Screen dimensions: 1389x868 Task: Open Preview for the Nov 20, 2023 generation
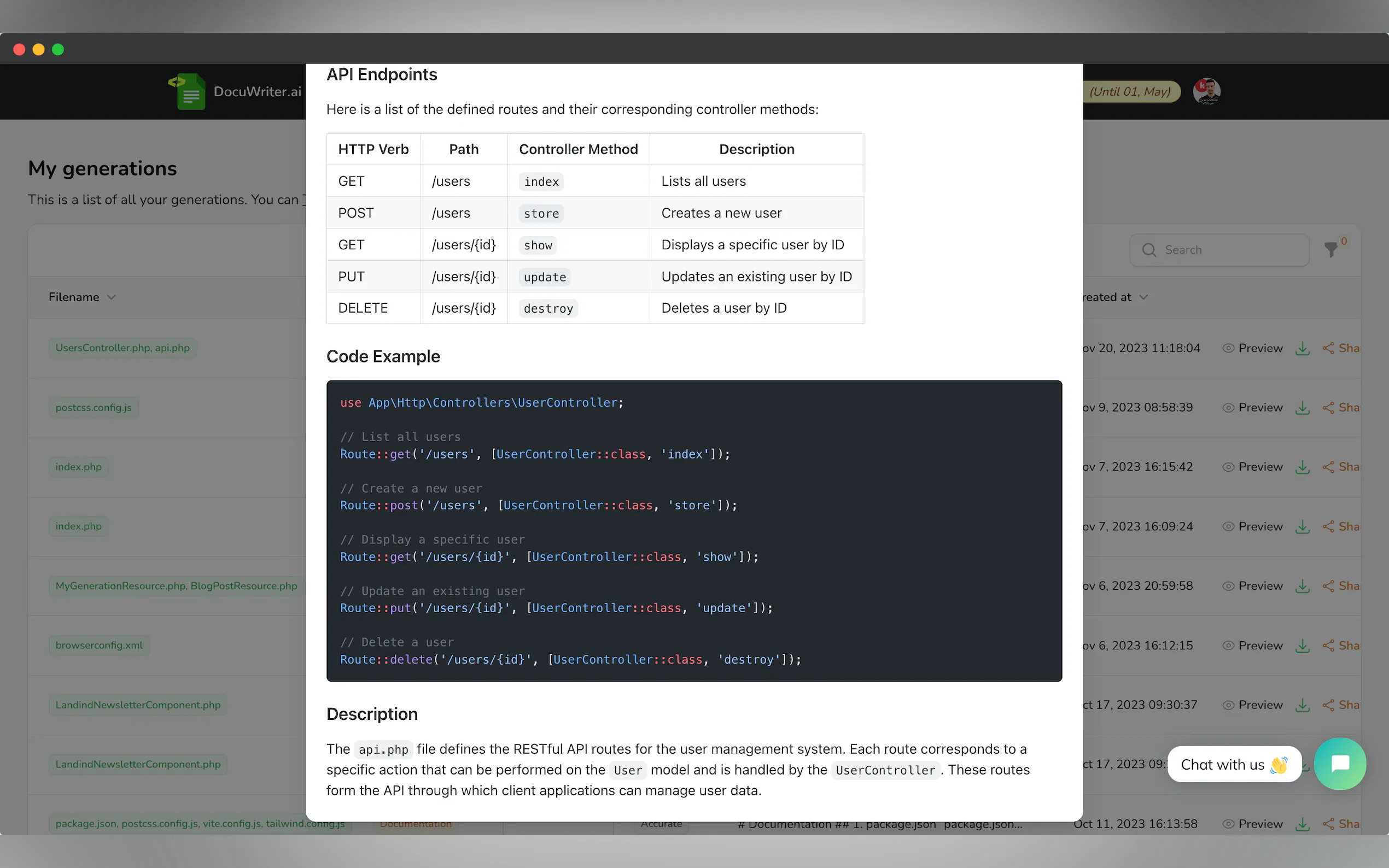pos(1260,348)
